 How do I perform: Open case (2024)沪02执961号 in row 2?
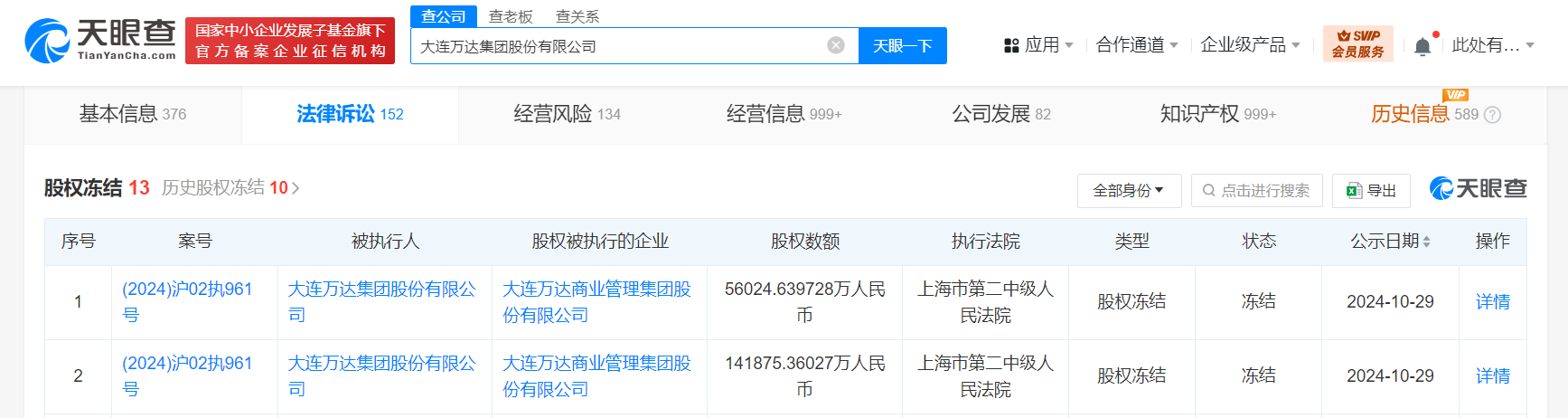click(187, 376)
